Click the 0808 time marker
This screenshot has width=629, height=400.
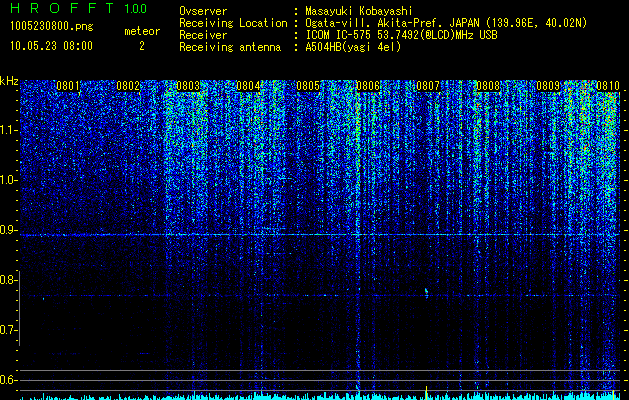pyautogui.click(x=488, y=86)
